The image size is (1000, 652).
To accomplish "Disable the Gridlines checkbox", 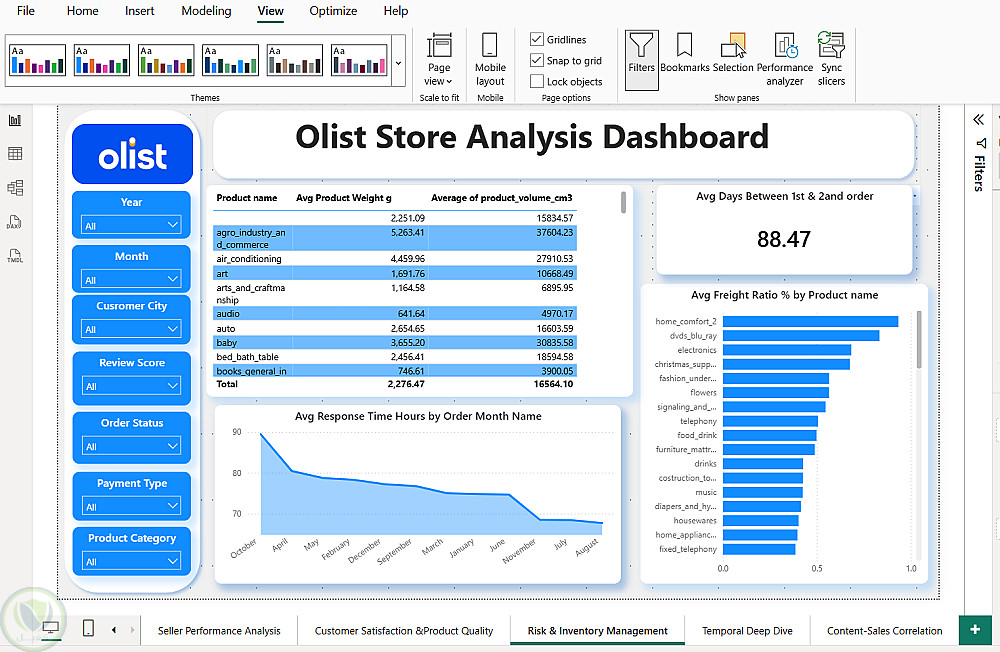I will click(x=536, y=40).
